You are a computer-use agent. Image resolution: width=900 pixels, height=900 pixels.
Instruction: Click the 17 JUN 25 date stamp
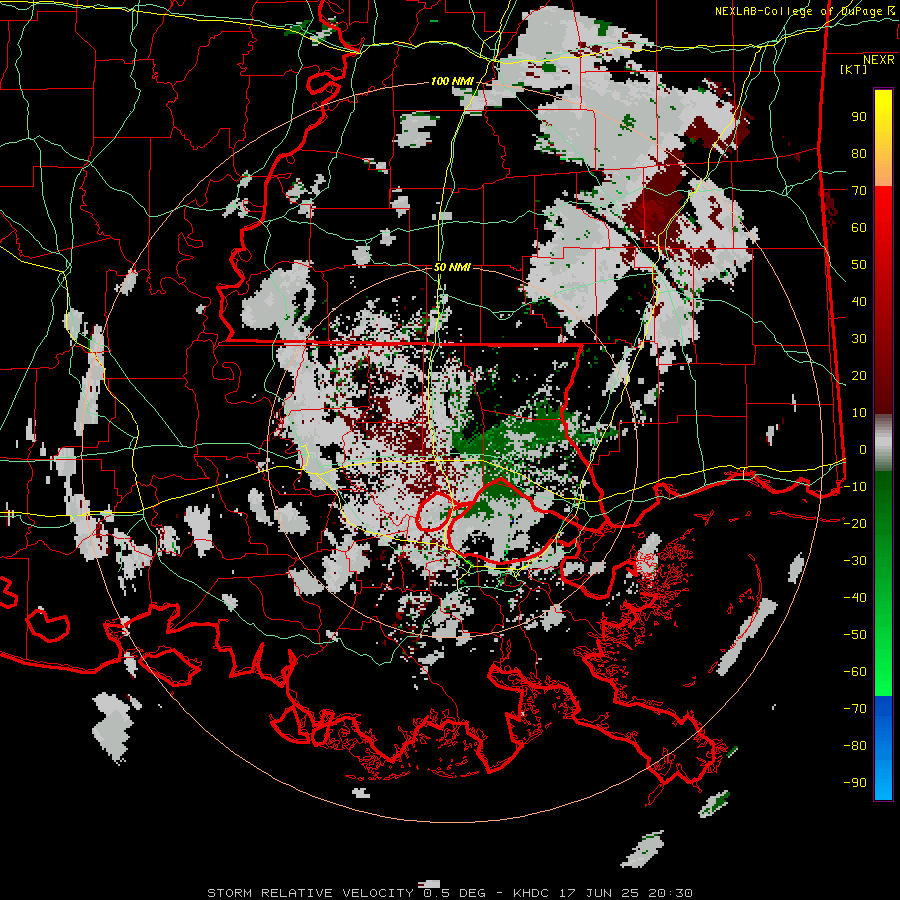[x=600, y=893]
